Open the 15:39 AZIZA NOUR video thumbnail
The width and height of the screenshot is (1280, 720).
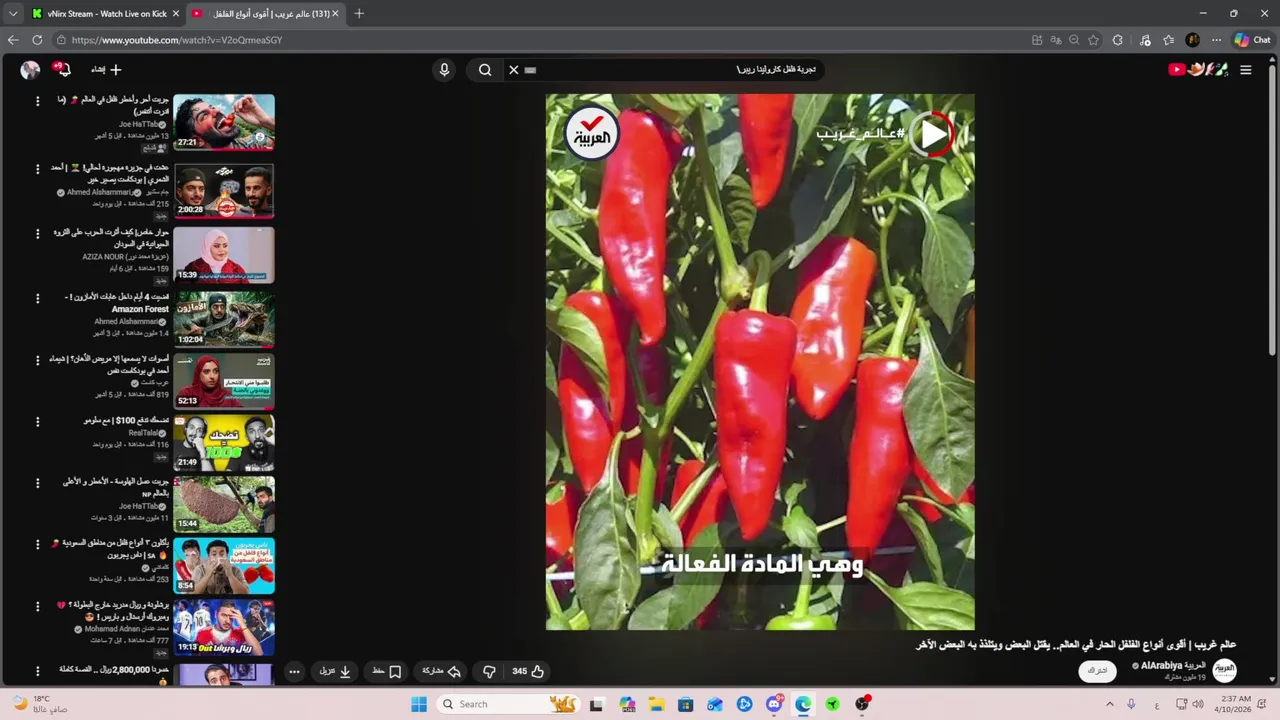click(x=224, y=254)
